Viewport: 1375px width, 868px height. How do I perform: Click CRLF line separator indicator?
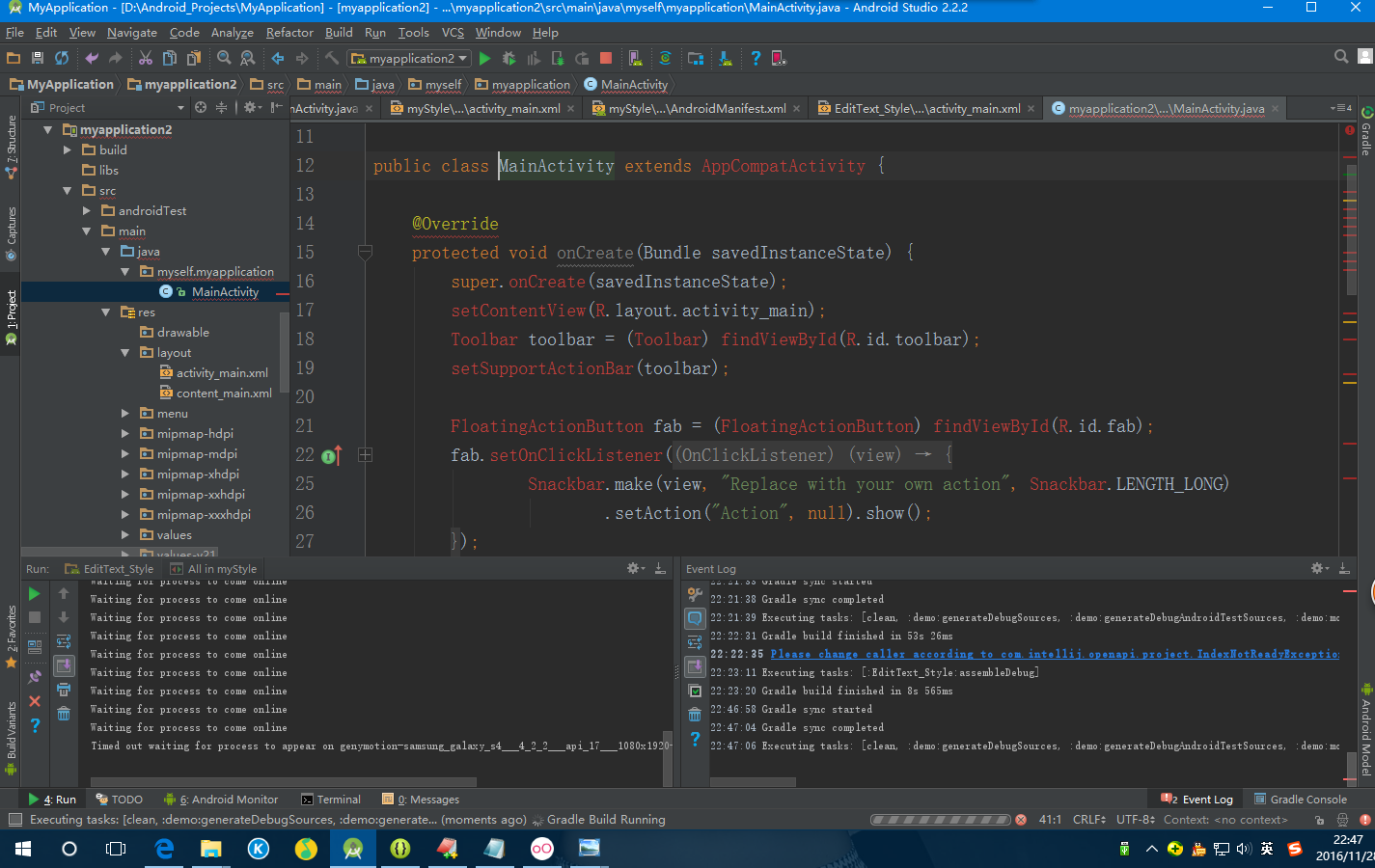(x=1089, y=820)
